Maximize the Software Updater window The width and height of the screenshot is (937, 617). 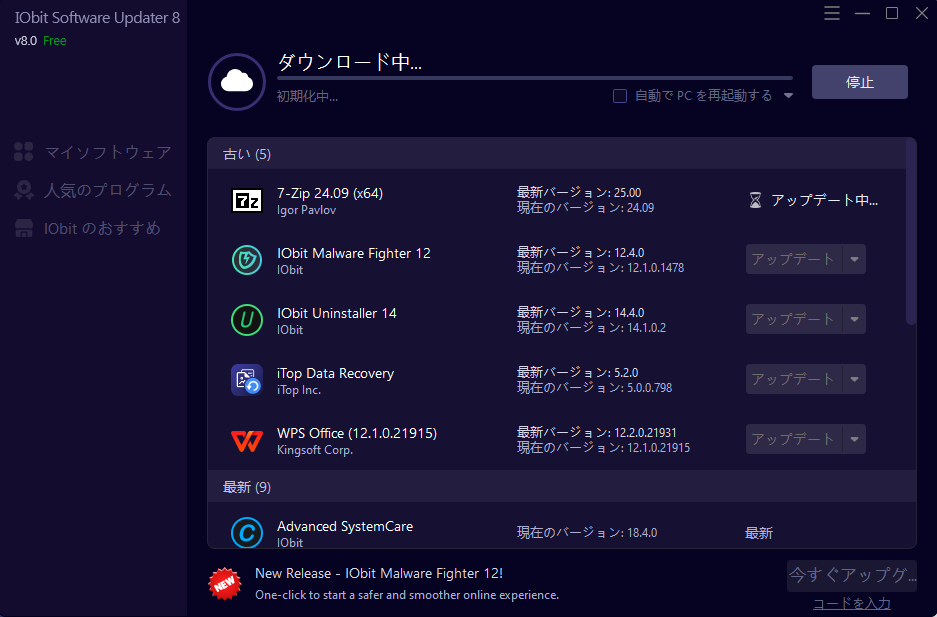[x=892, y=13]
